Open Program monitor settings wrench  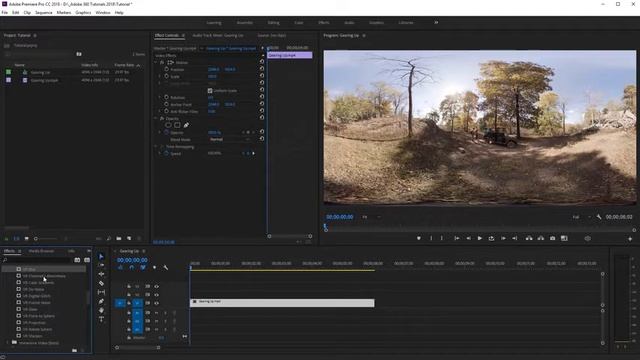click(x=599, y=217)
